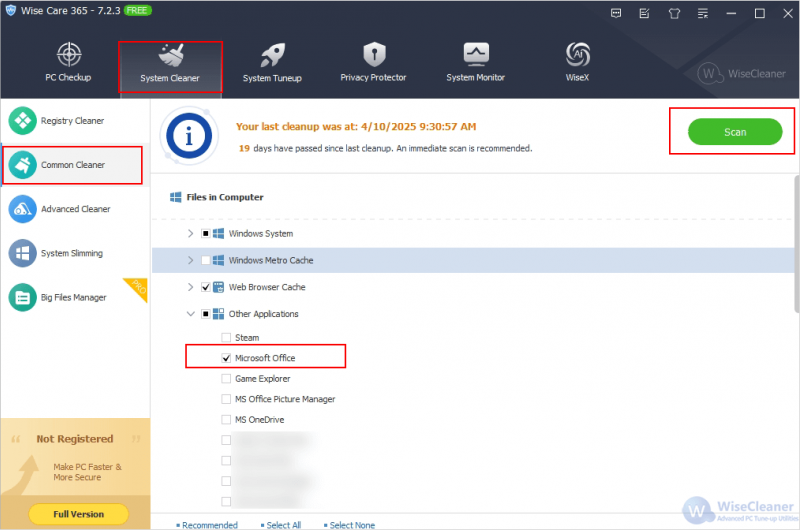
Task: Switch to System Cleaner tab
Action: tap(170, 67)
